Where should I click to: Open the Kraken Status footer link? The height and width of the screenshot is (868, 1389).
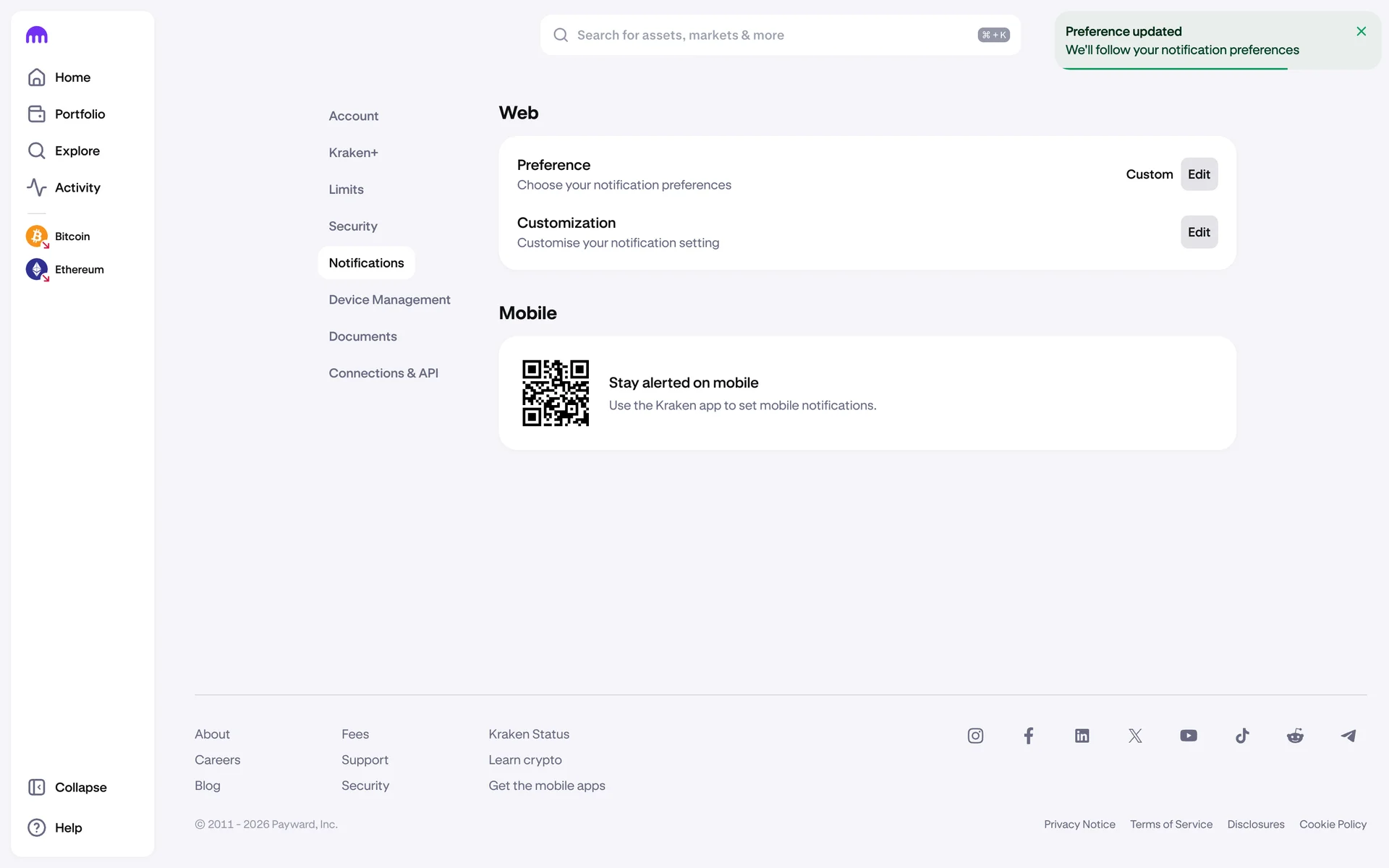[529, 734]
